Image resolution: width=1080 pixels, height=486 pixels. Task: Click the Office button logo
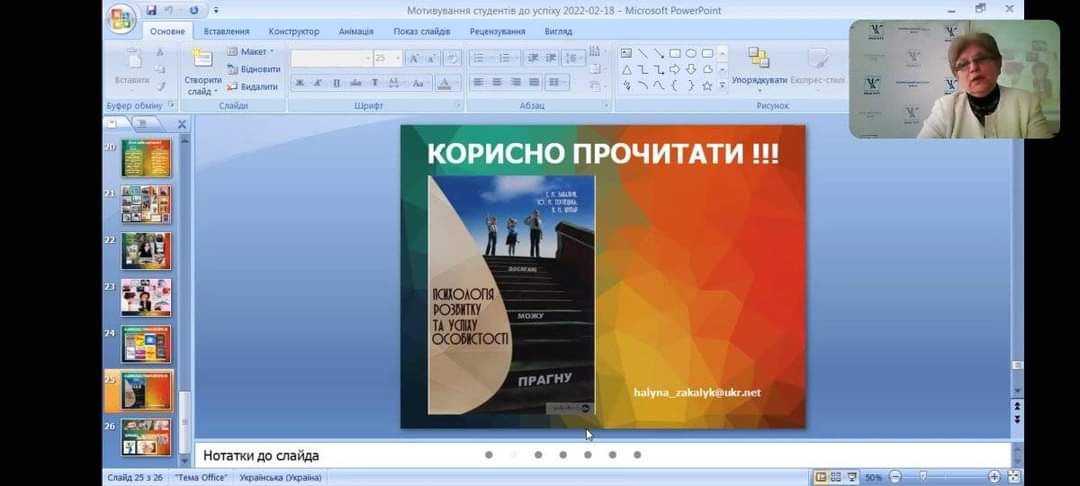coord(120,17)
